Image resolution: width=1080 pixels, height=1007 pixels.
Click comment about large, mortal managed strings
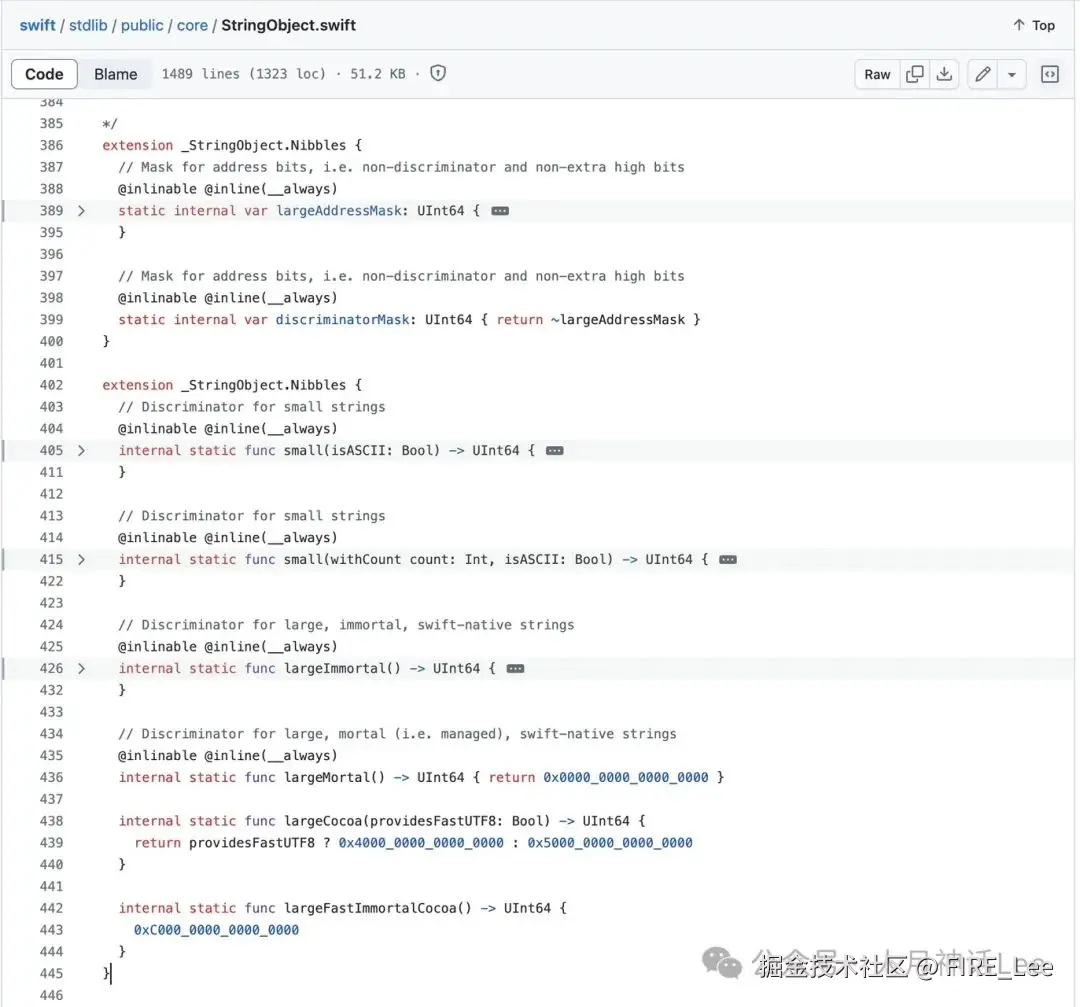(x=397, y=734)
